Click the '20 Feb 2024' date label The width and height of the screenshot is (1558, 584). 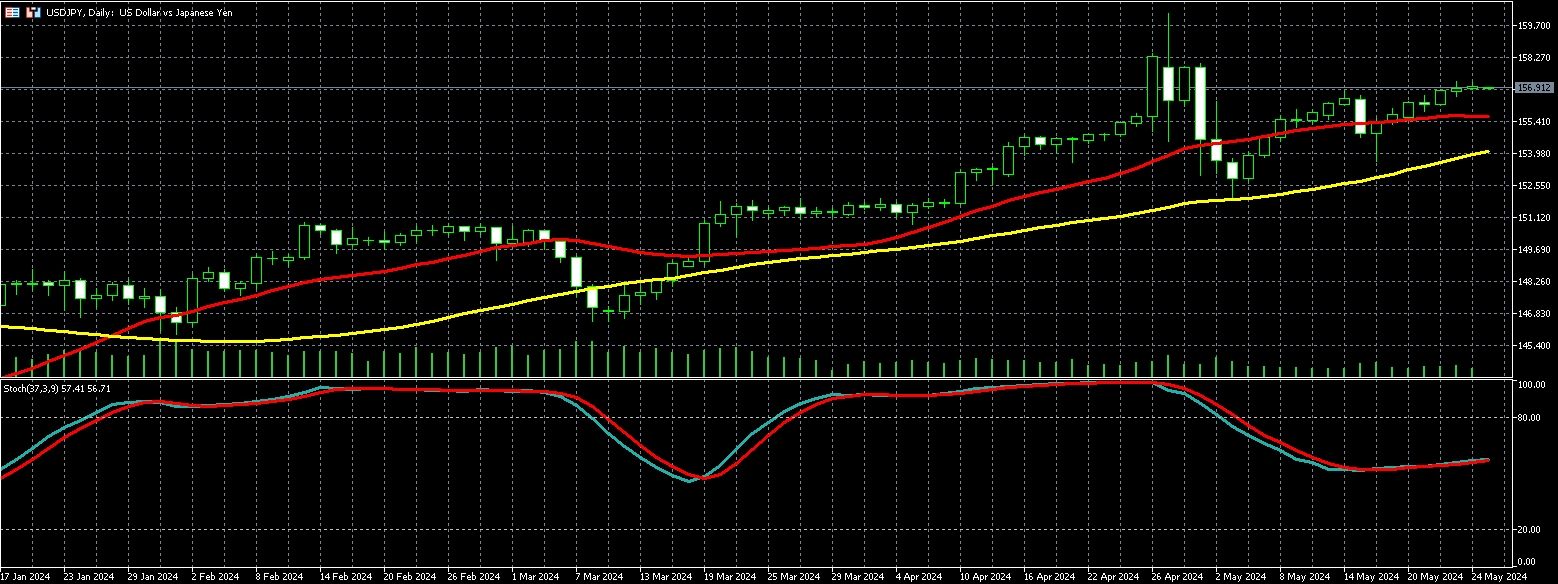pyautogui.click(x=408, y=577)
